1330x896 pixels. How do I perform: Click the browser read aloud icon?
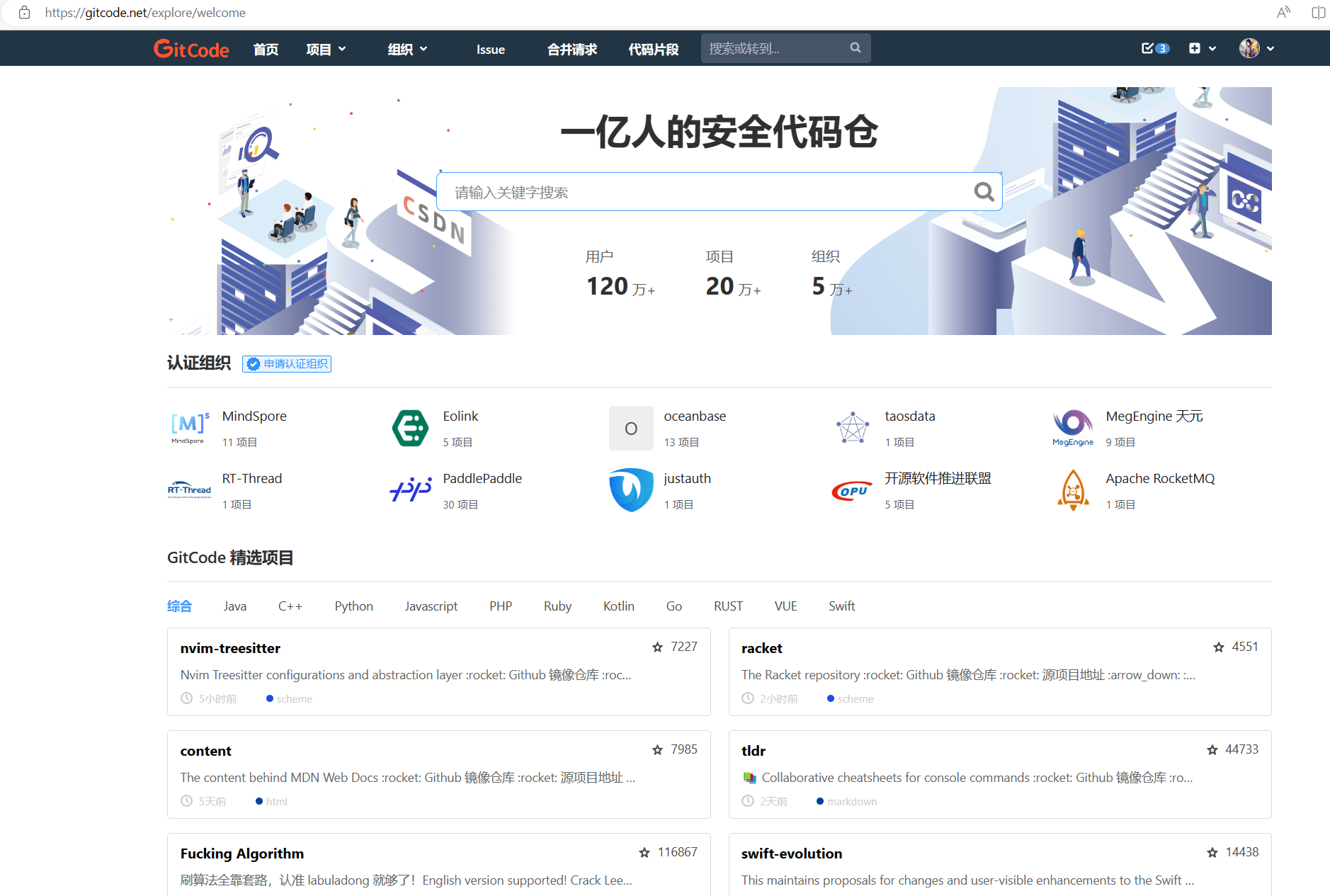[x=1283, y=12]
